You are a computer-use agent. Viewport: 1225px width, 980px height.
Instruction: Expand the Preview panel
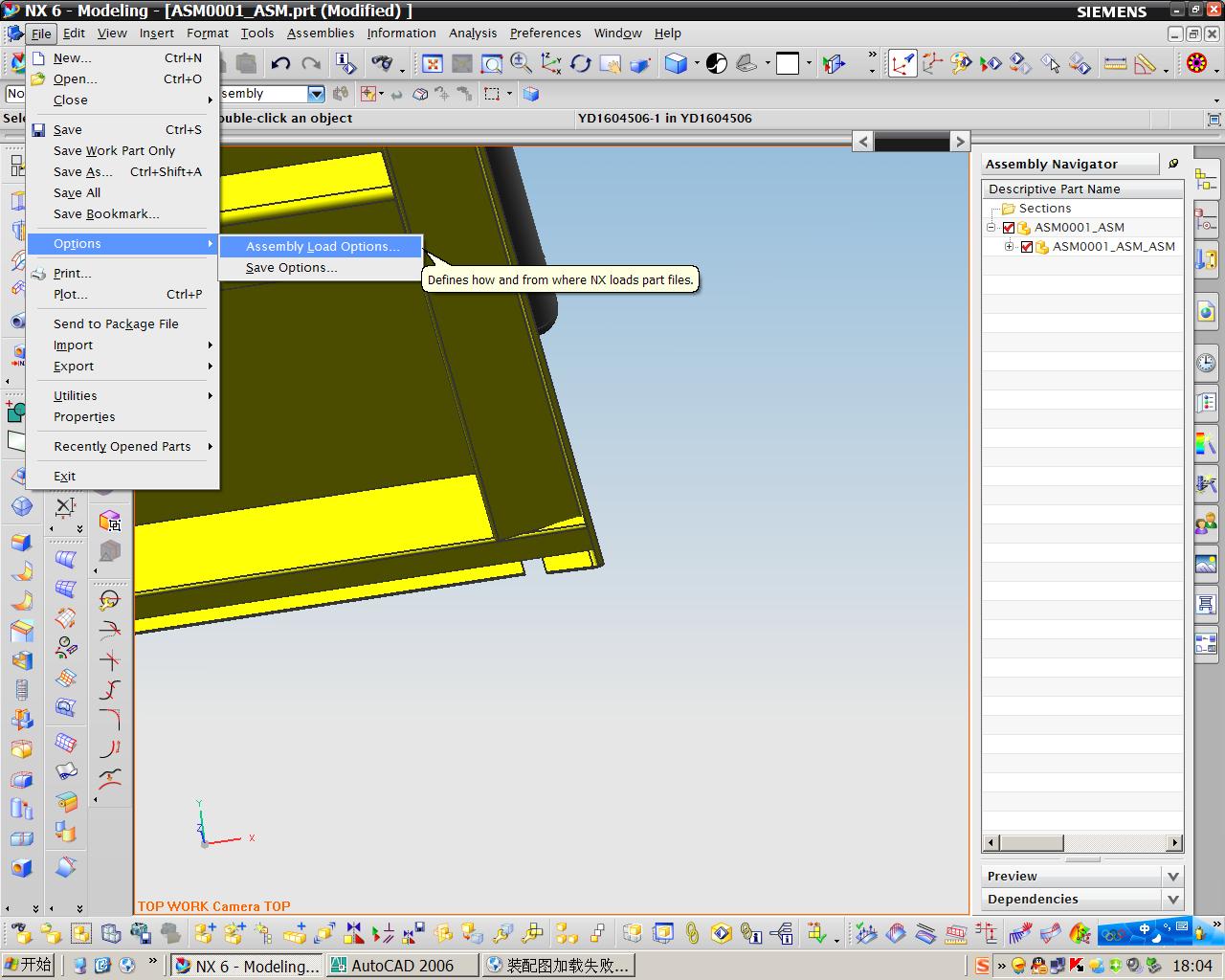[1173, 876]
